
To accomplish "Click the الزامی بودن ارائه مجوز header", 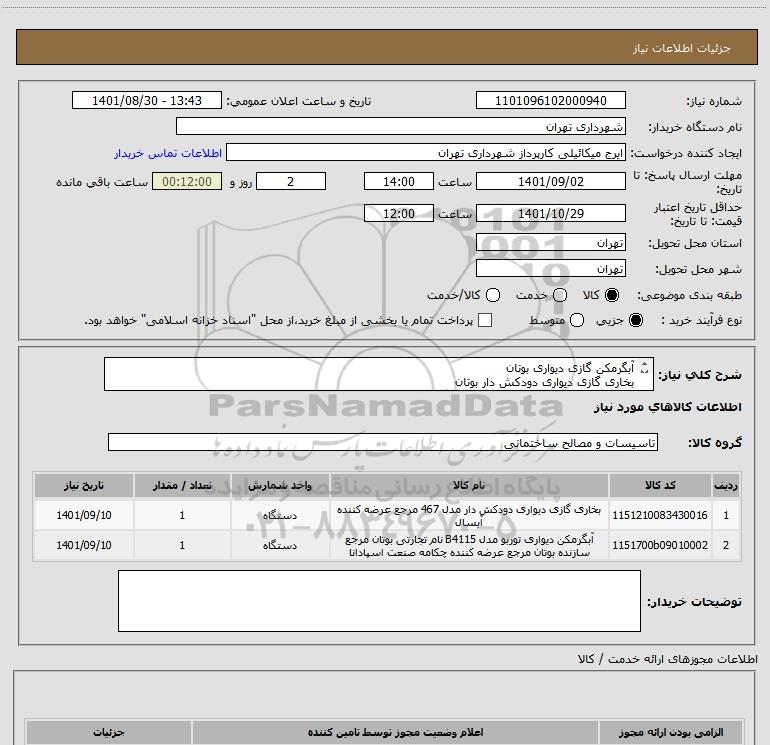I will pos(671,732).
